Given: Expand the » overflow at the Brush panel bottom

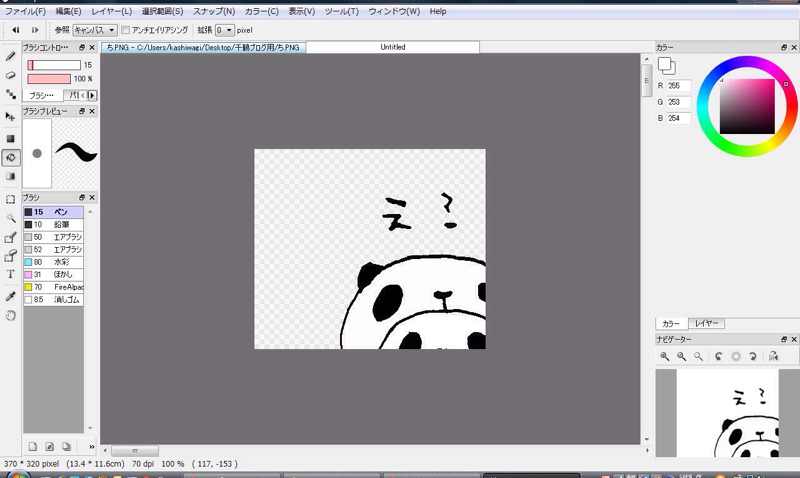Looking at the screenshot, I should point(92,446).
